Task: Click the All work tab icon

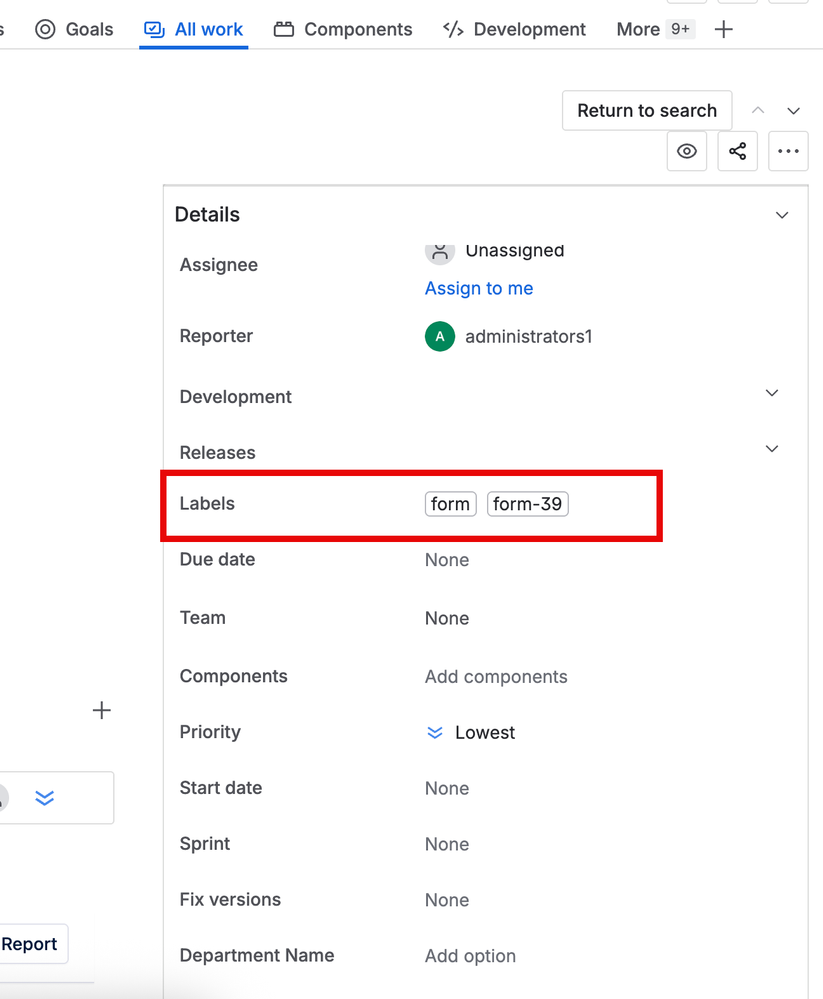Action: (154, 29)
